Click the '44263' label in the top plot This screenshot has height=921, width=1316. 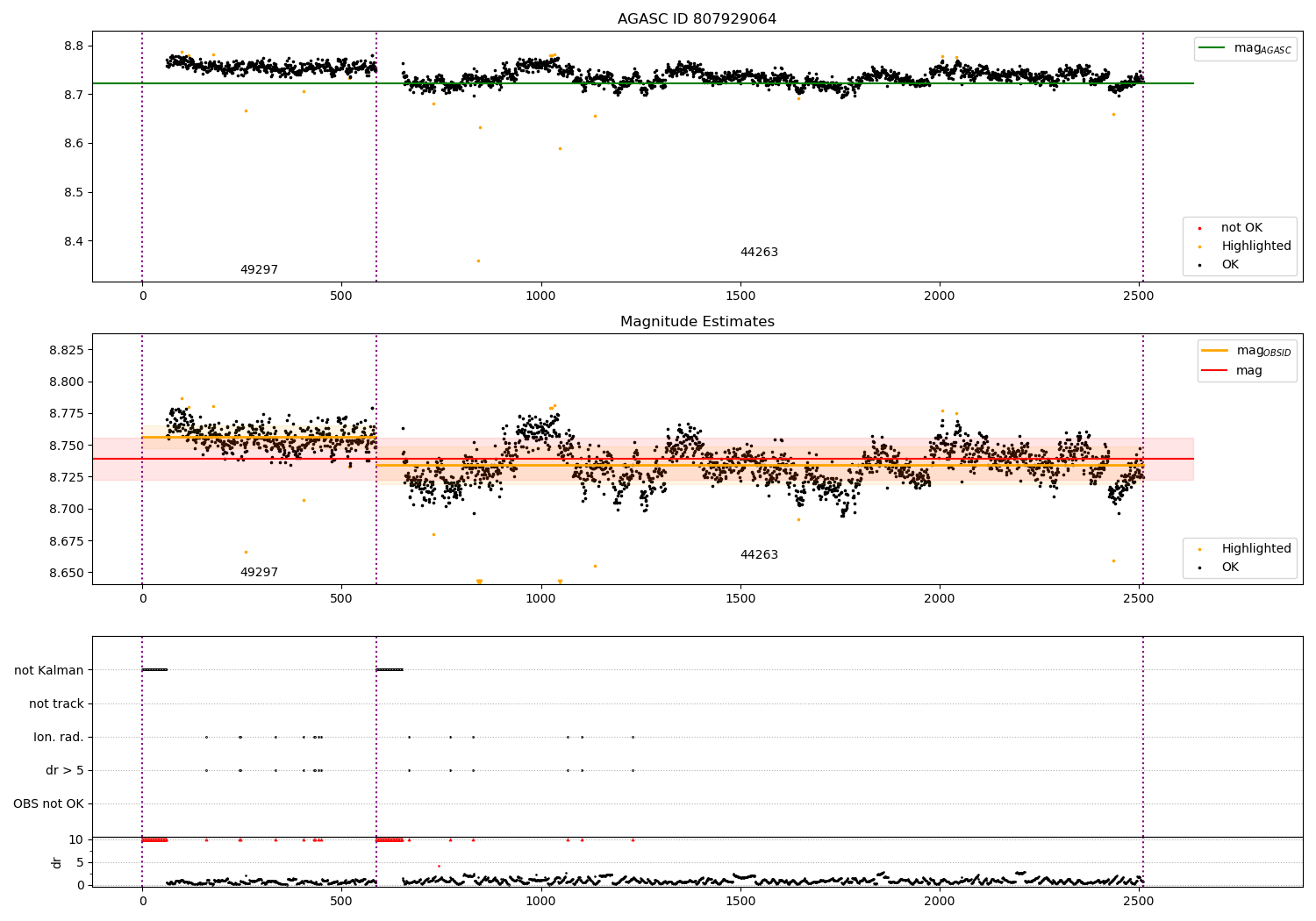click(x=759, y=253)
